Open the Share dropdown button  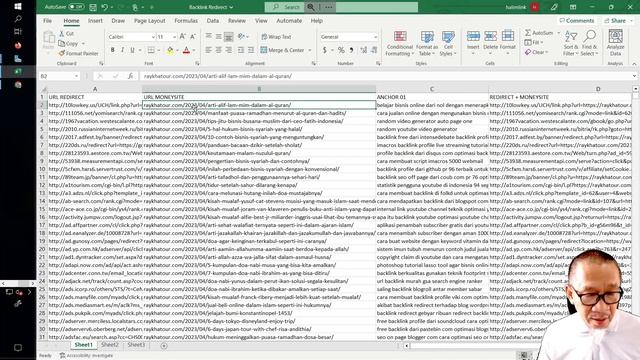tap(618, 20)
